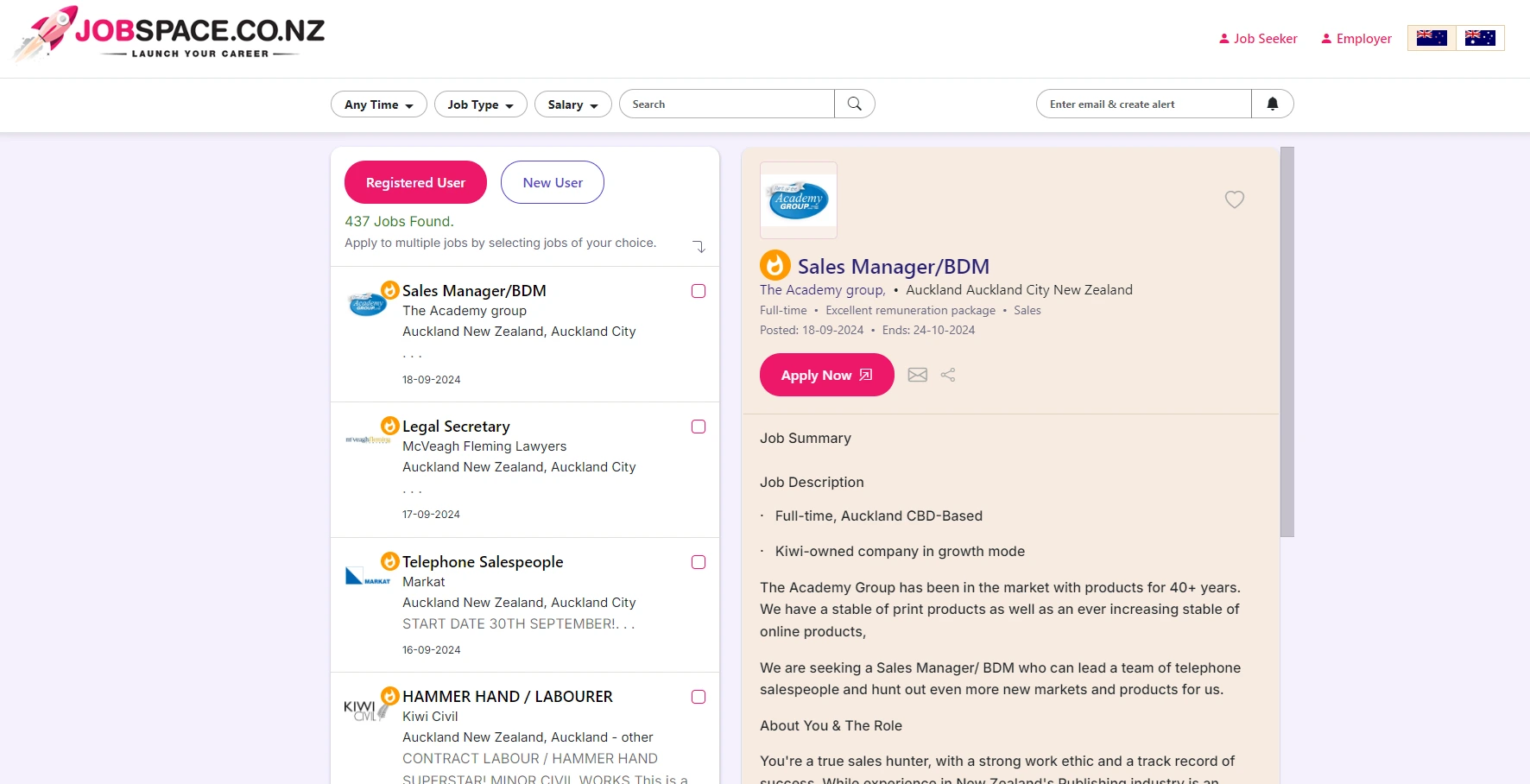
Task: Click the Ends: 24-10-2024 text
Action: coord(928,331)
